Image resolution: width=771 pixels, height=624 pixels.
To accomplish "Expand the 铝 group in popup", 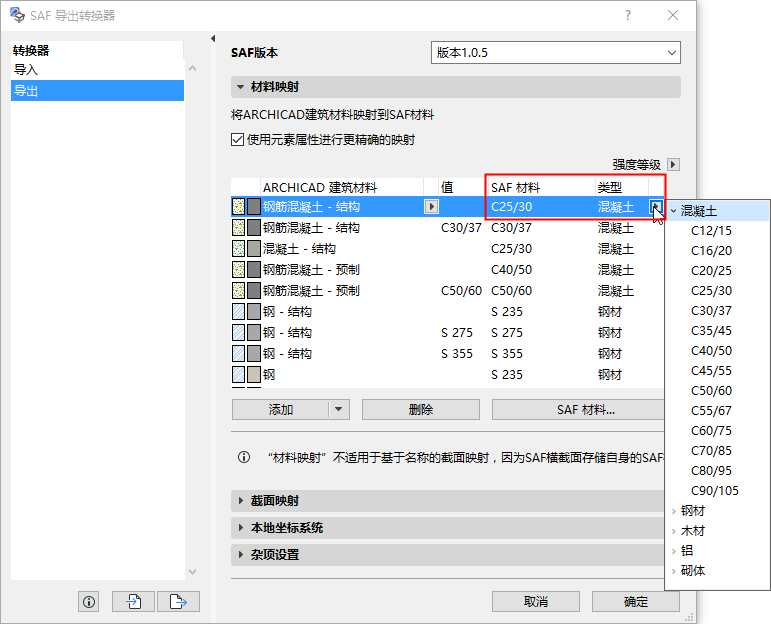I will tap(674, 551).
